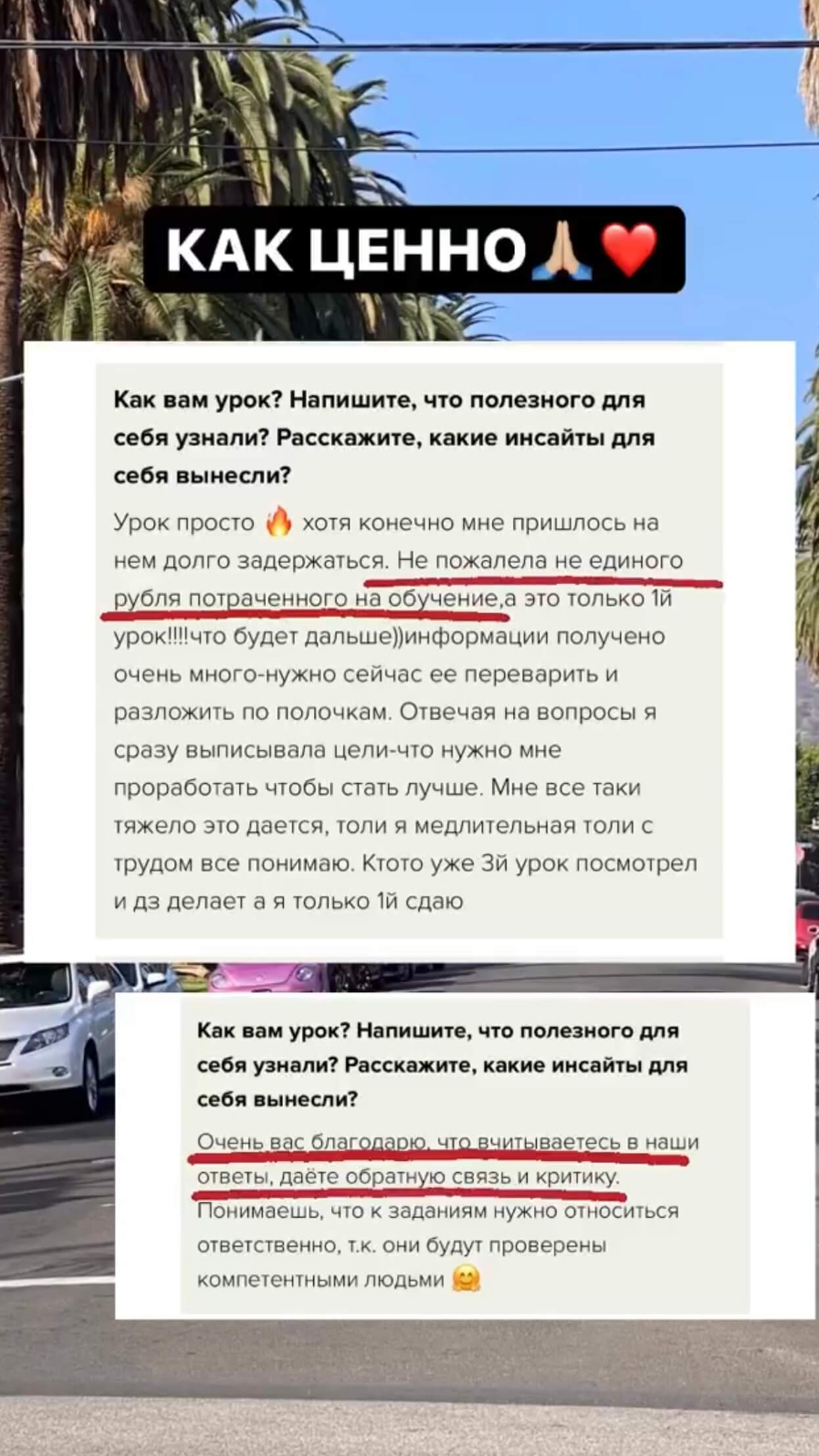This screenshot has height=1456, width=819.
Task: Click the sentence 'и дз делает а я только 1й сдаю'
Action: pos(289,901)
